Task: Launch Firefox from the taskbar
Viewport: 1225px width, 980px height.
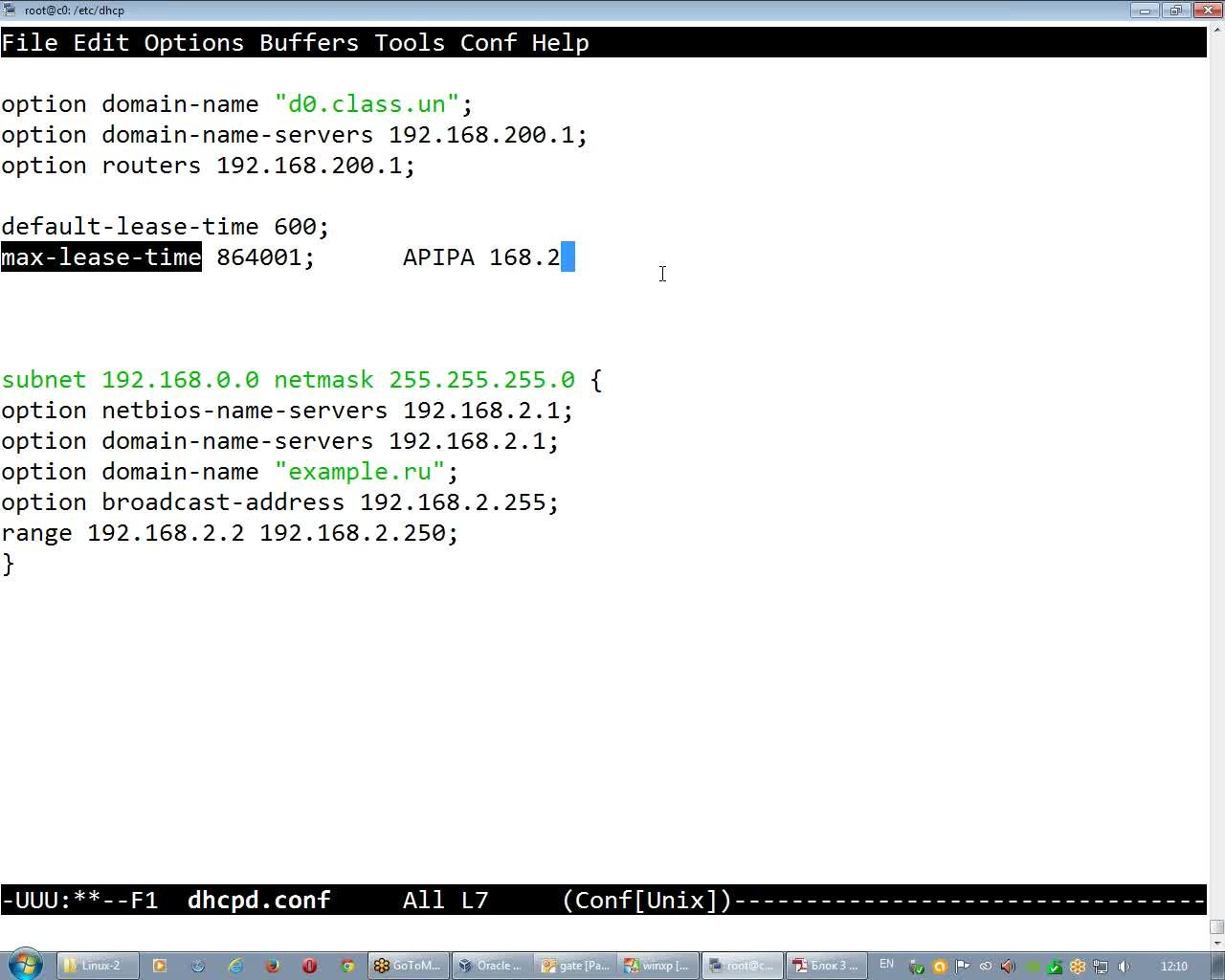Action: tap(272, 966)
